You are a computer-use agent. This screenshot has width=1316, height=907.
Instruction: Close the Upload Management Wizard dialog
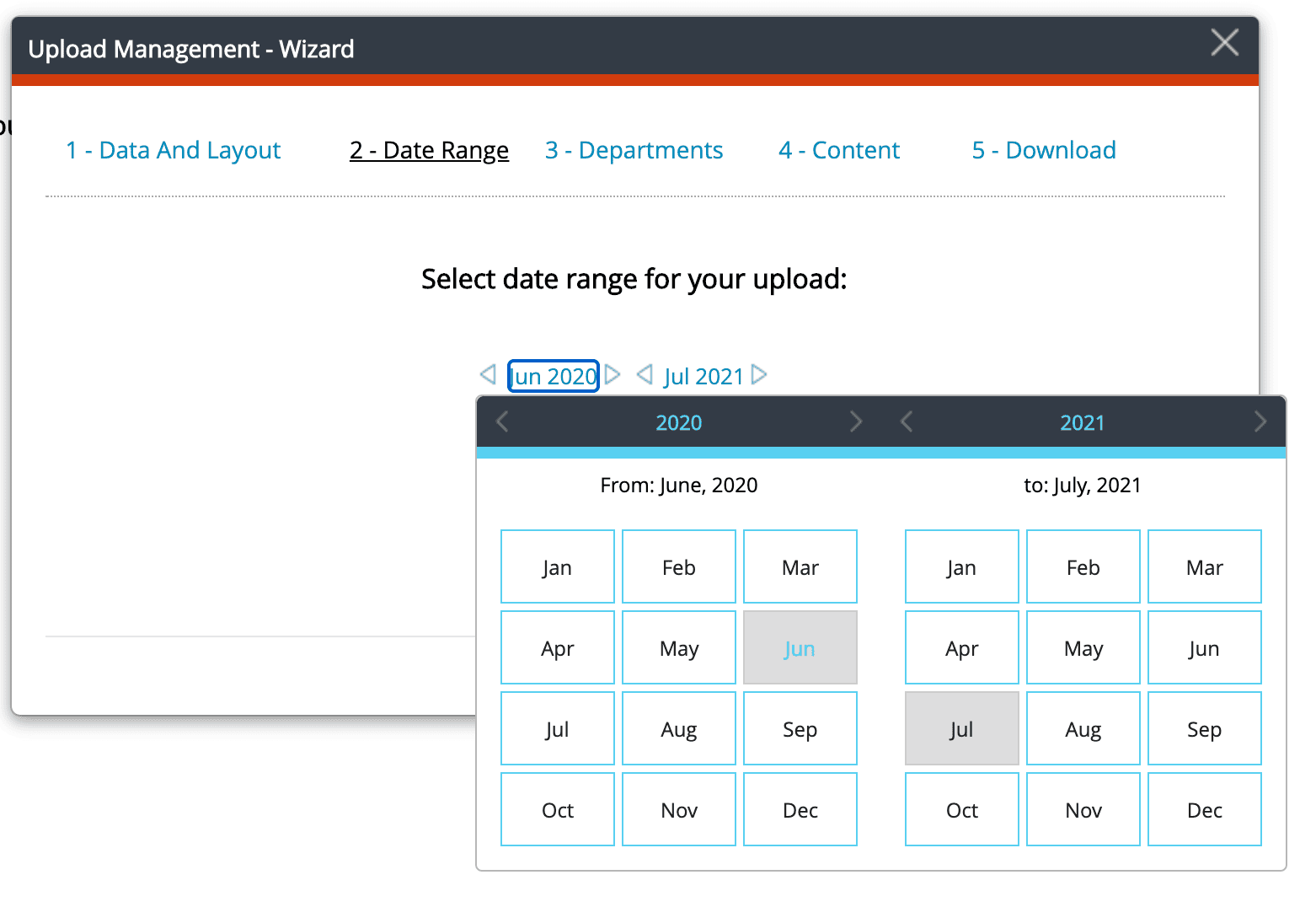coord(1224,42)
